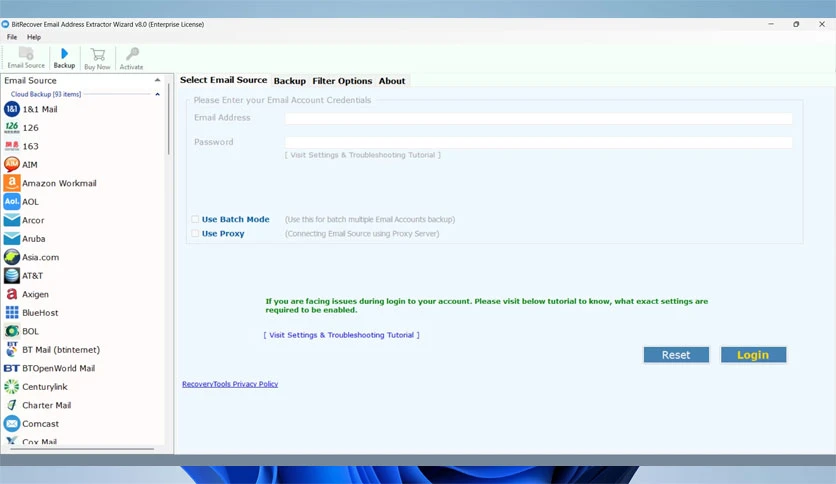The image size is (836, 484).
Task: Select the Centurylink icon
Action: 12,386
